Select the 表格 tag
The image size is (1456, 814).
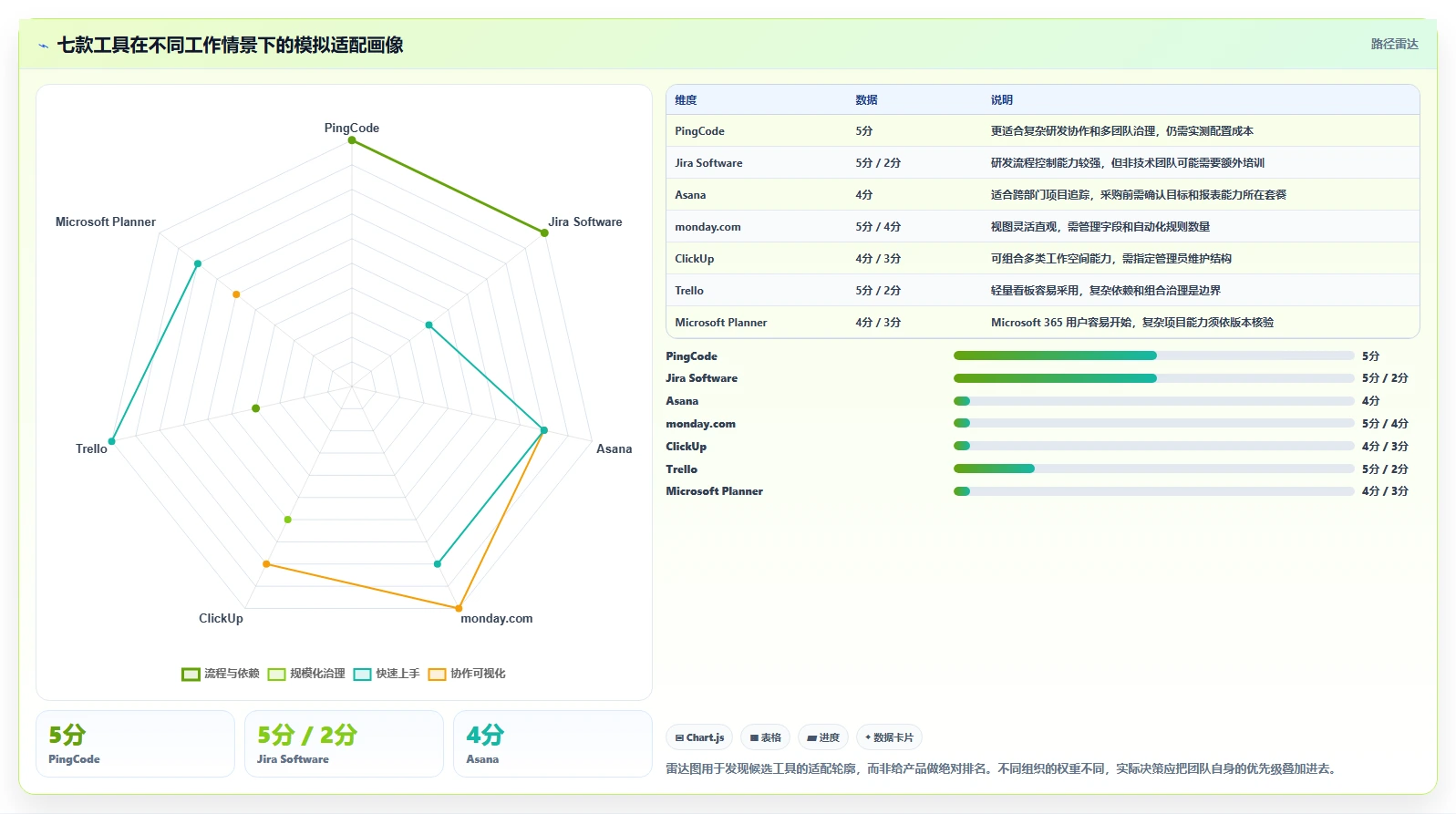[765, 737]
